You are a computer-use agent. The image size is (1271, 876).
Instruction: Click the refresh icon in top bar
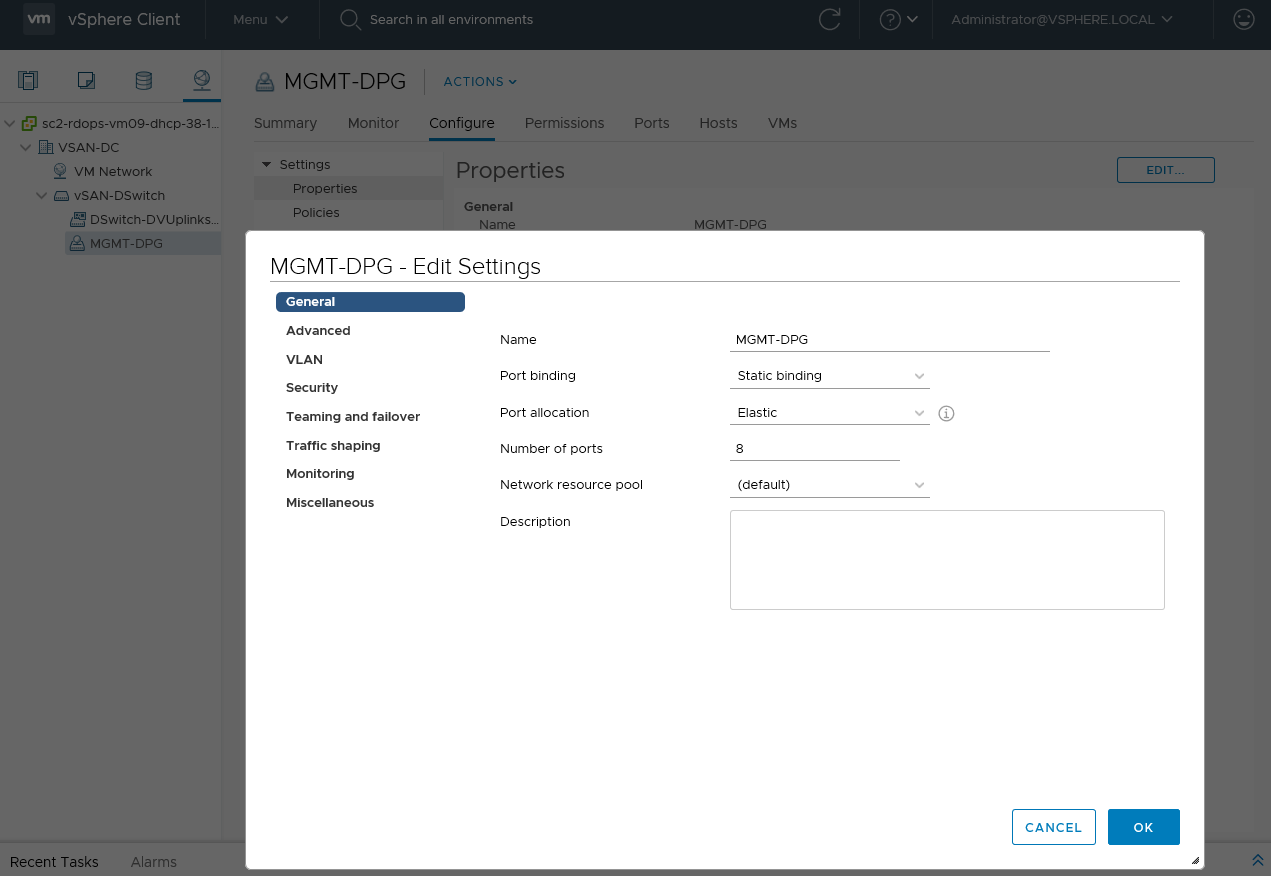click(x=829, y=20)
